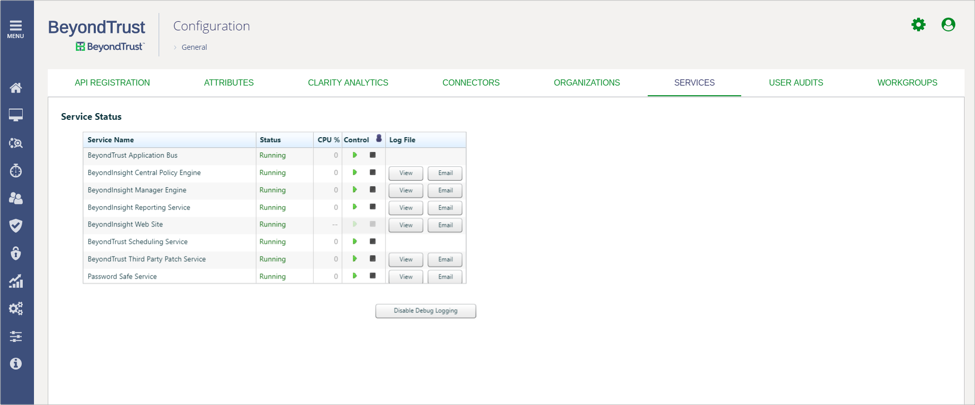Click the info icon in the sidebar

16,364
